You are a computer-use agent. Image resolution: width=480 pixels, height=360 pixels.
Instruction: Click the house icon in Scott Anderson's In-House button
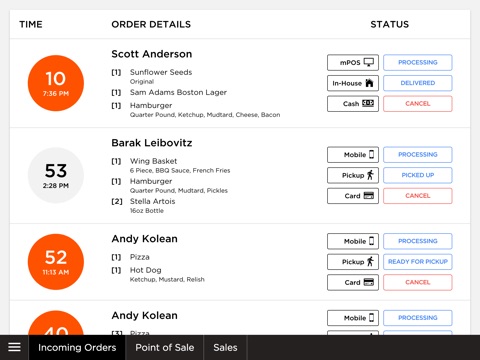(369, 83)
